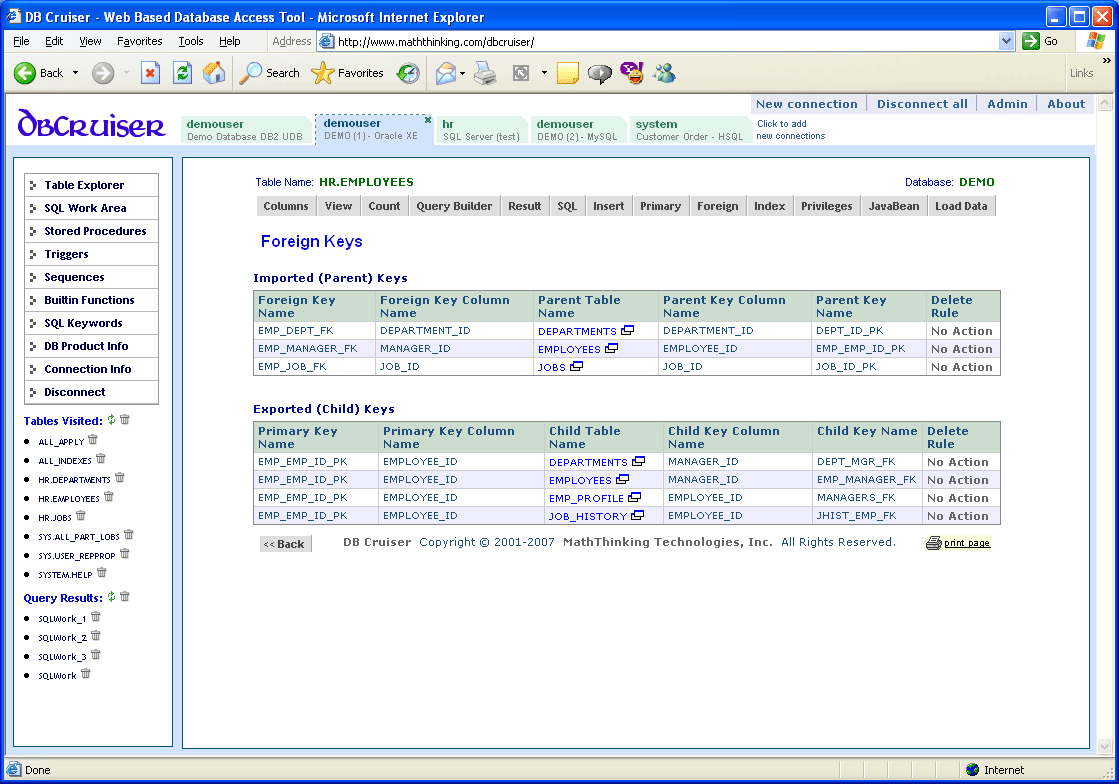Select SQL Work Area in sidebar
The width and height of the screenshot is (1119, 784).
click(85, 208)
